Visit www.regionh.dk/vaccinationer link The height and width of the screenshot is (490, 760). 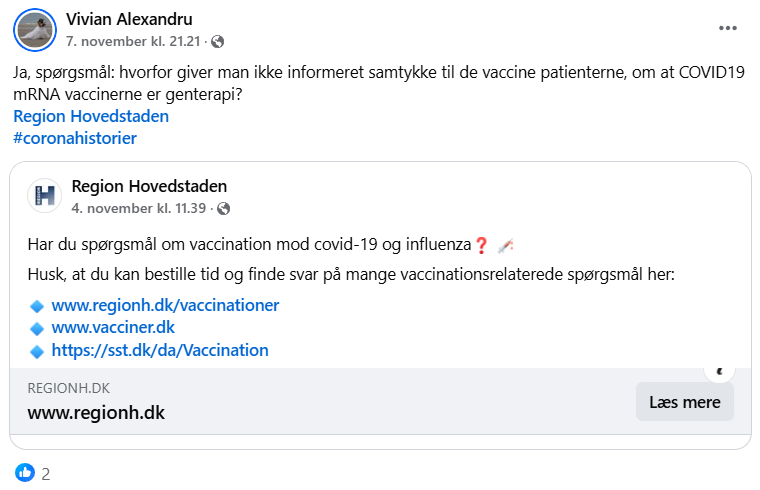[x=165, y=305]
